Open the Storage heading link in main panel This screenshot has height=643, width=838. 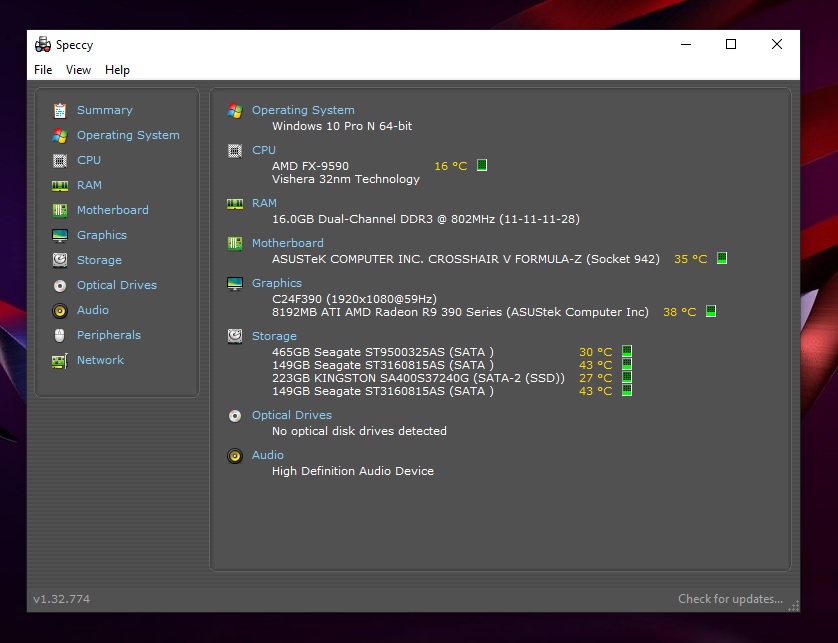click(274, 336)
